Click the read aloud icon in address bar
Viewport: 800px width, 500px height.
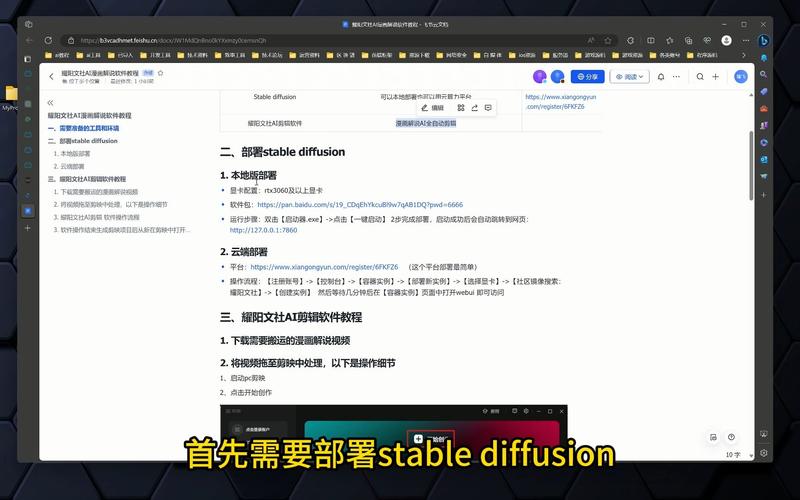click(x=591, y=40)
